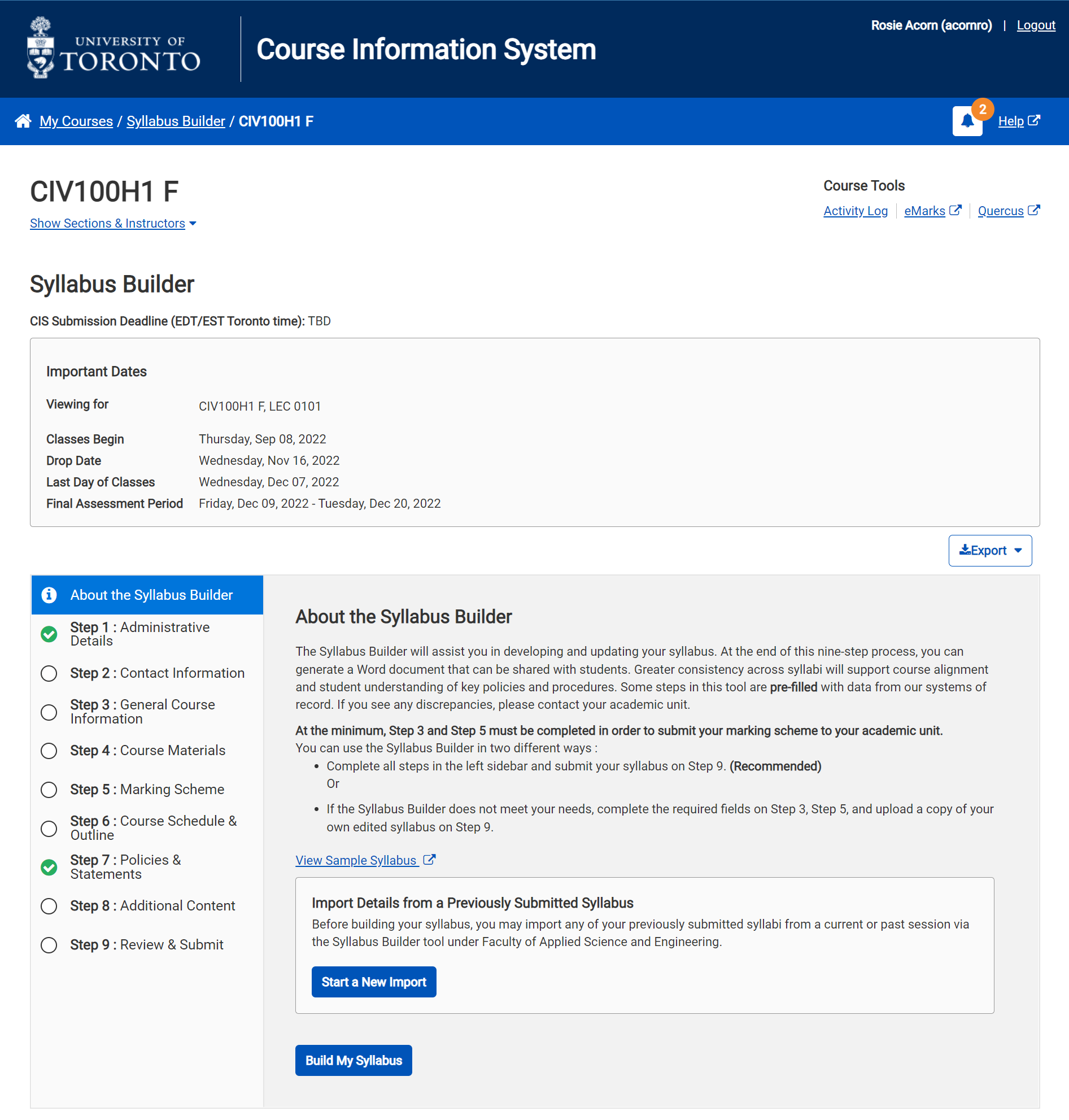Click the external link icon beside View Sample Syllabus
The image size is (1069, 1120).
tap(429, 860)
